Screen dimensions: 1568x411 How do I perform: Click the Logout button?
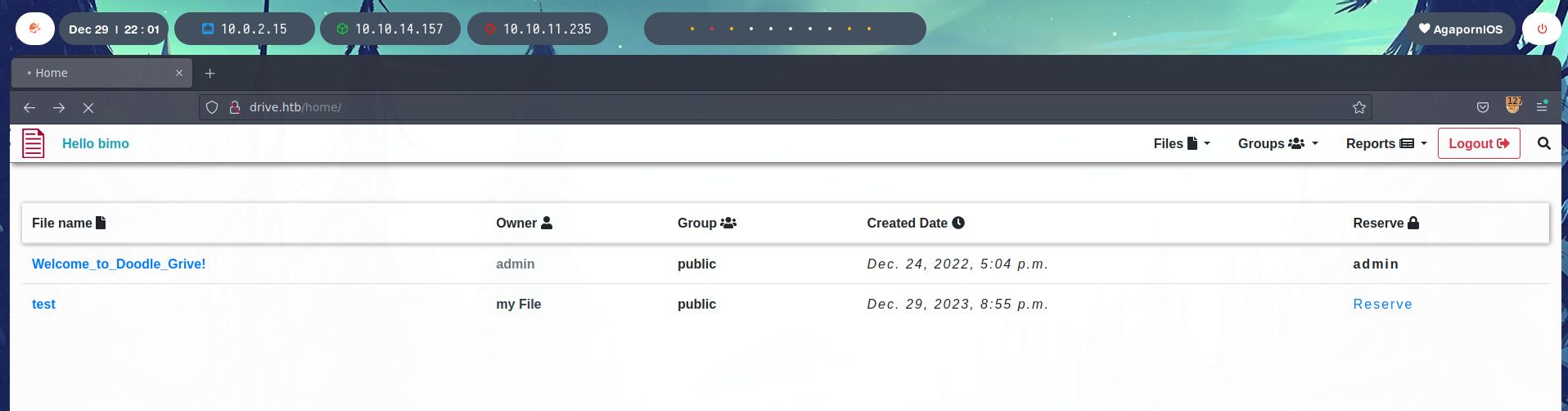(x=1478, y=143)
